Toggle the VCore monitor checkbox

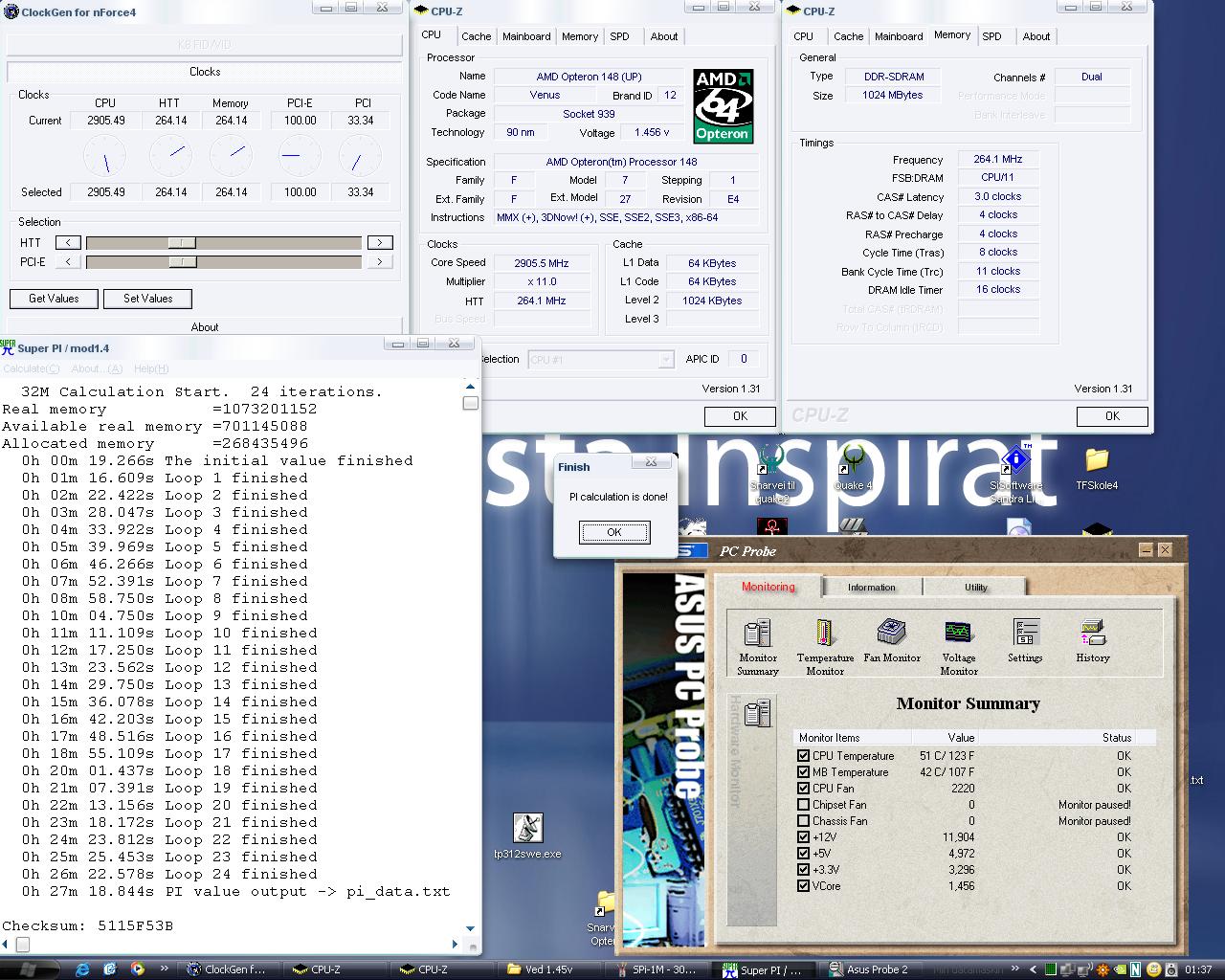pyautogui.click(x=803, y=886)
